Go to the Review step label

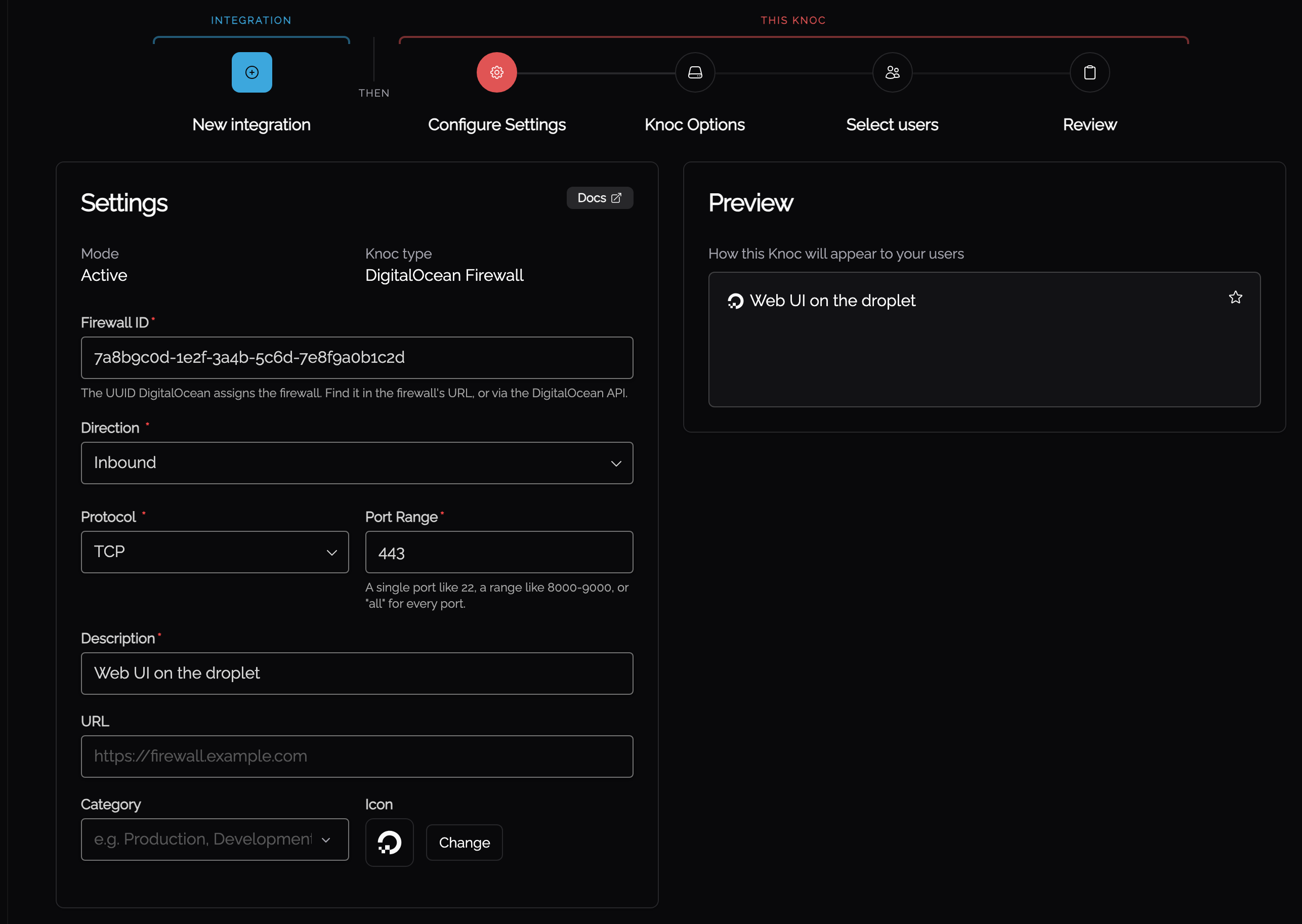[1089, 124]
